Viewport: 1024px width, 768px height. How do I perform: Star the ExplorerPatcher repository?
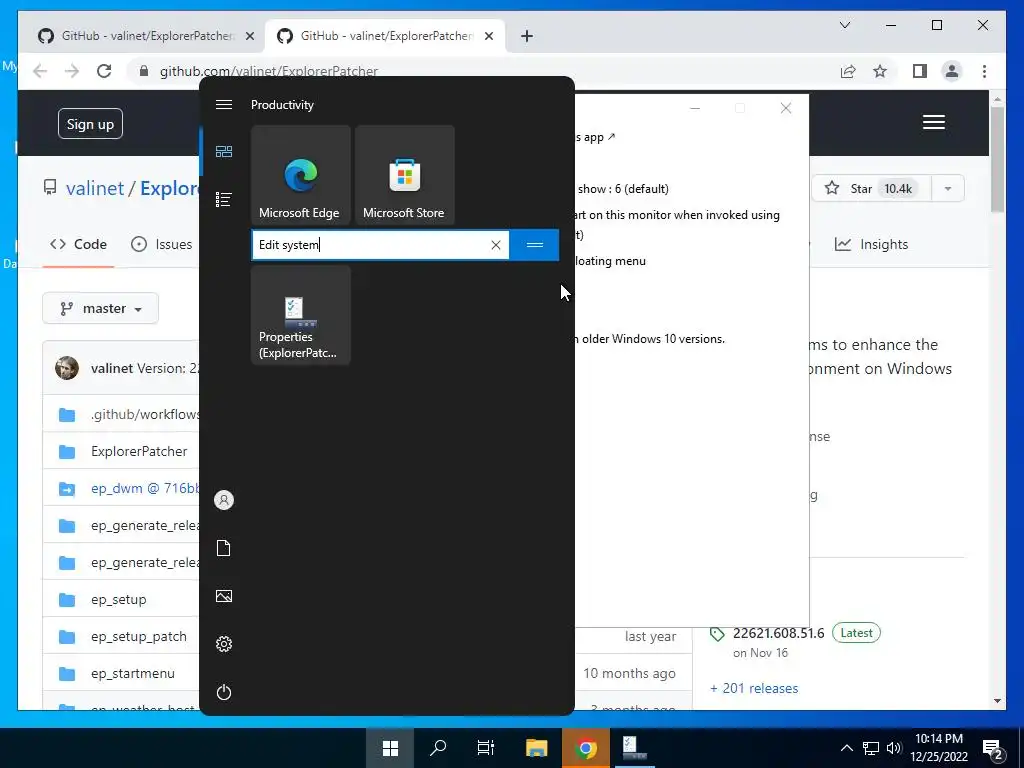[x=870, y=189]
